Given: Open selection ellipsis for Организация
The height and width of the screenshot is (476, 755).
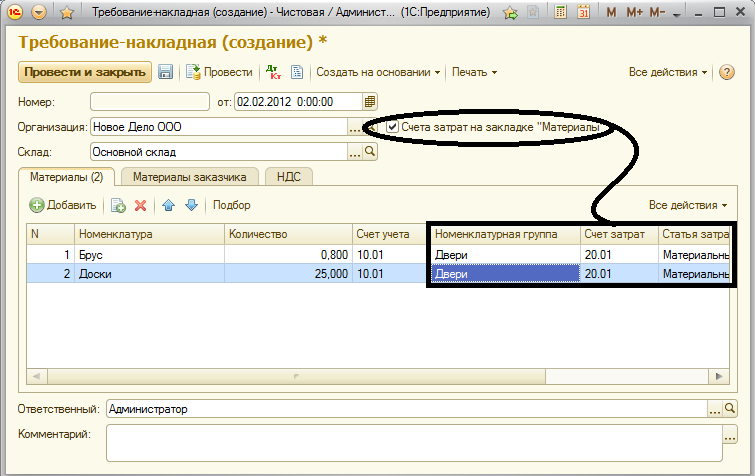Looking at the screenshot, I should point(354,127).
